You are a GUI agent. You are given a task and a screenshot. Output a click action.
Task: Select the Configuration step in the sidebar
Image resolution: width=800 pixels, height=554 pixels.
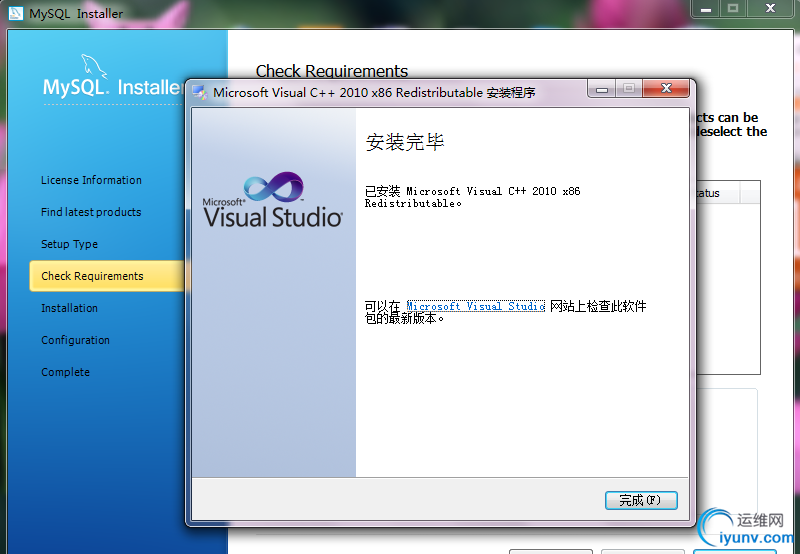(76, 340)
